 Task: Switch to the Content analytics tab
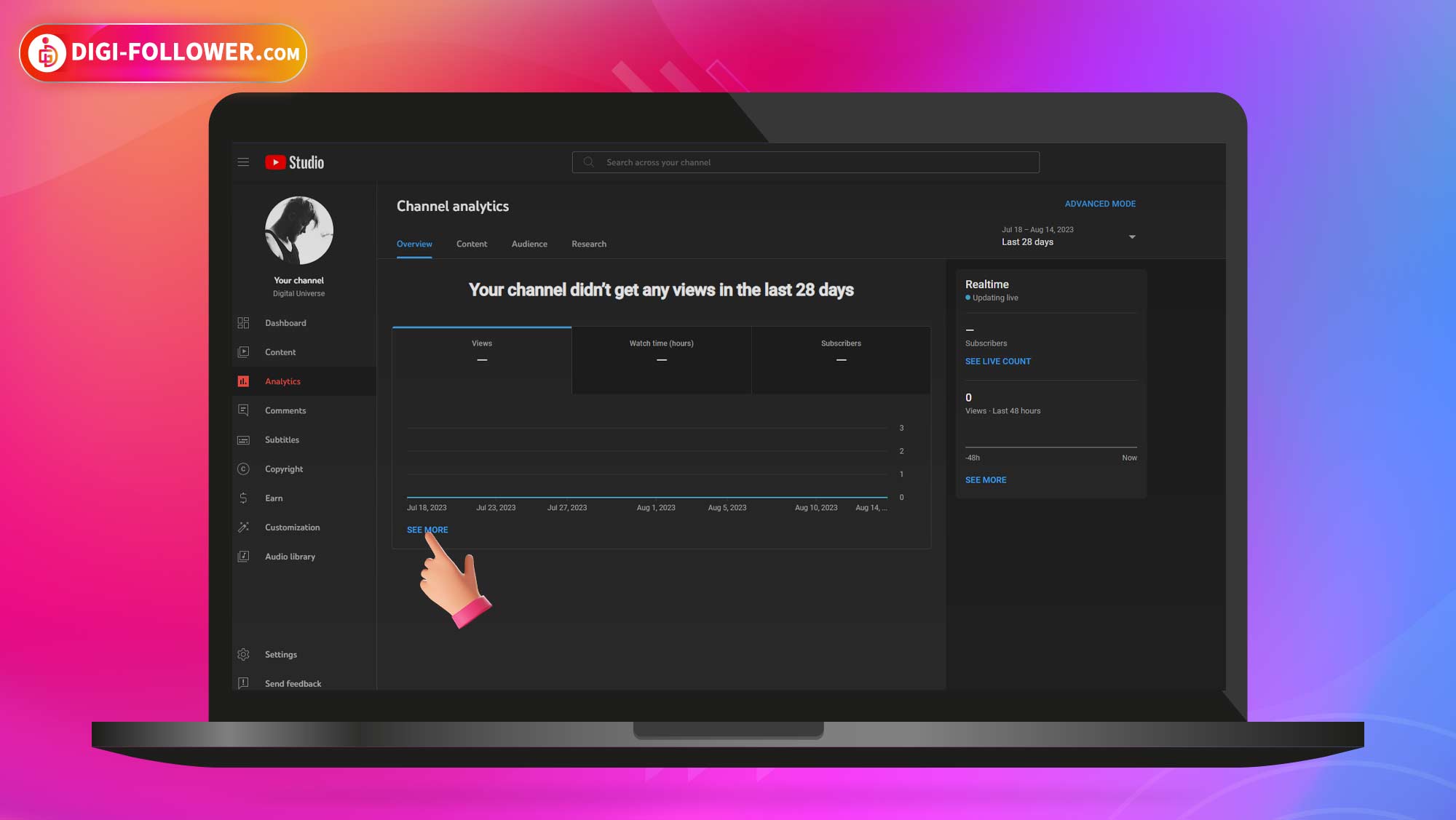472,244
